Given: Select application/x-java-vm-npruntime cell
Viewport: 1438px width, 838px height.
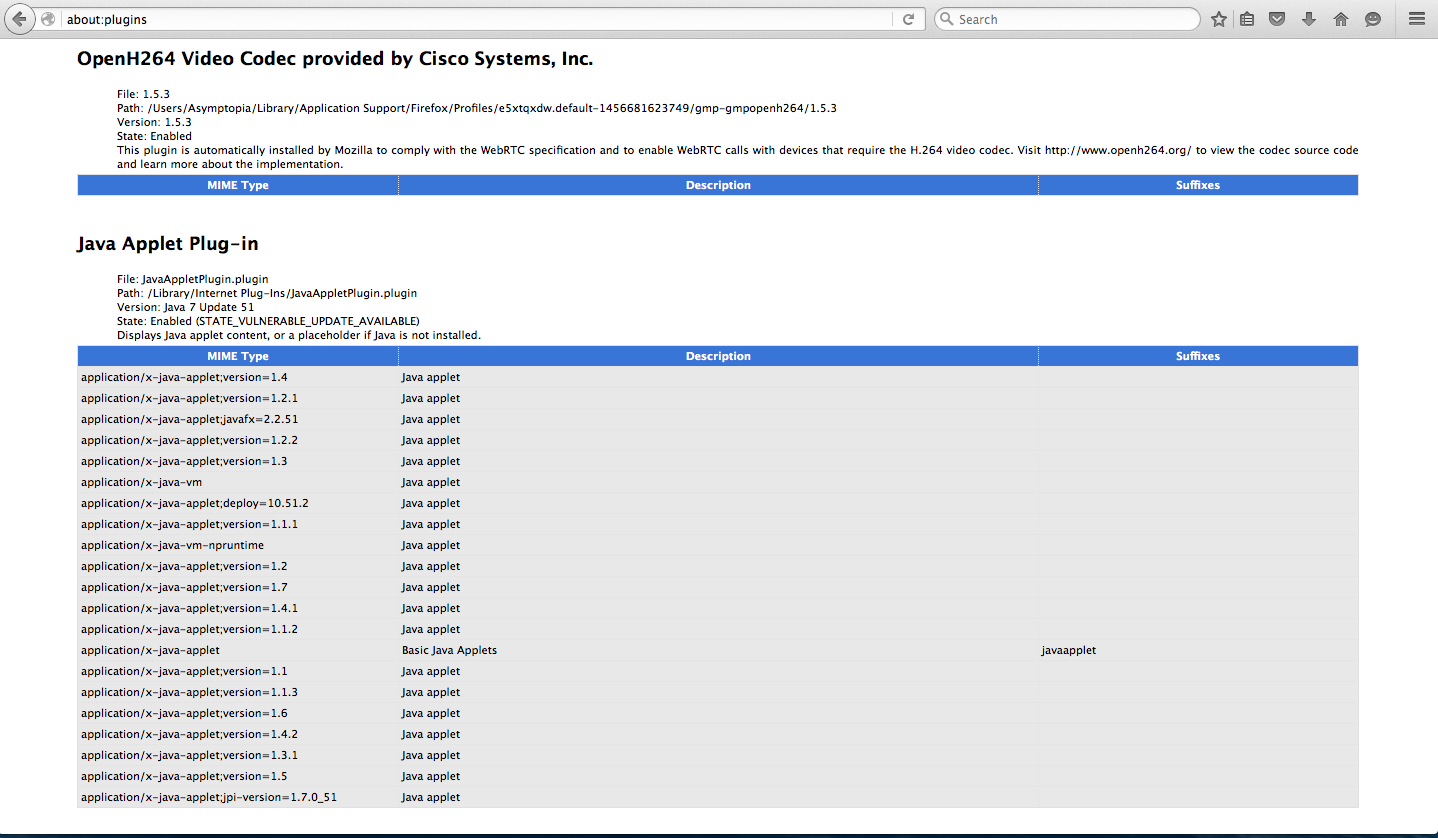Looking at the screenshot, I should (x=238, y=545).
